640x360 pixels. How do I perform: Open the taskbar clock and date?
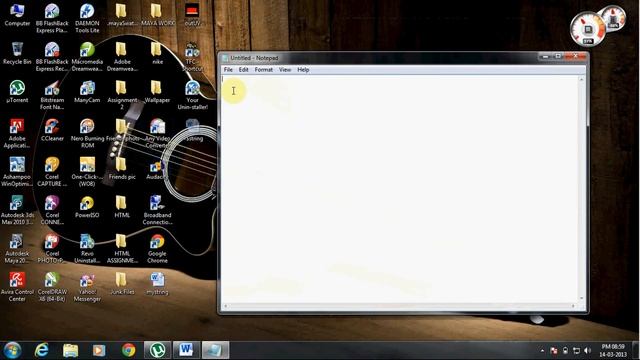pyautogui.click(x=613, y=350)
